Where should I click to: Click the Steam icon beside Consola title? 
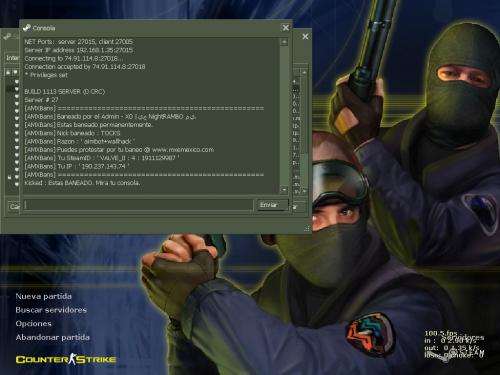coord(27,28)
